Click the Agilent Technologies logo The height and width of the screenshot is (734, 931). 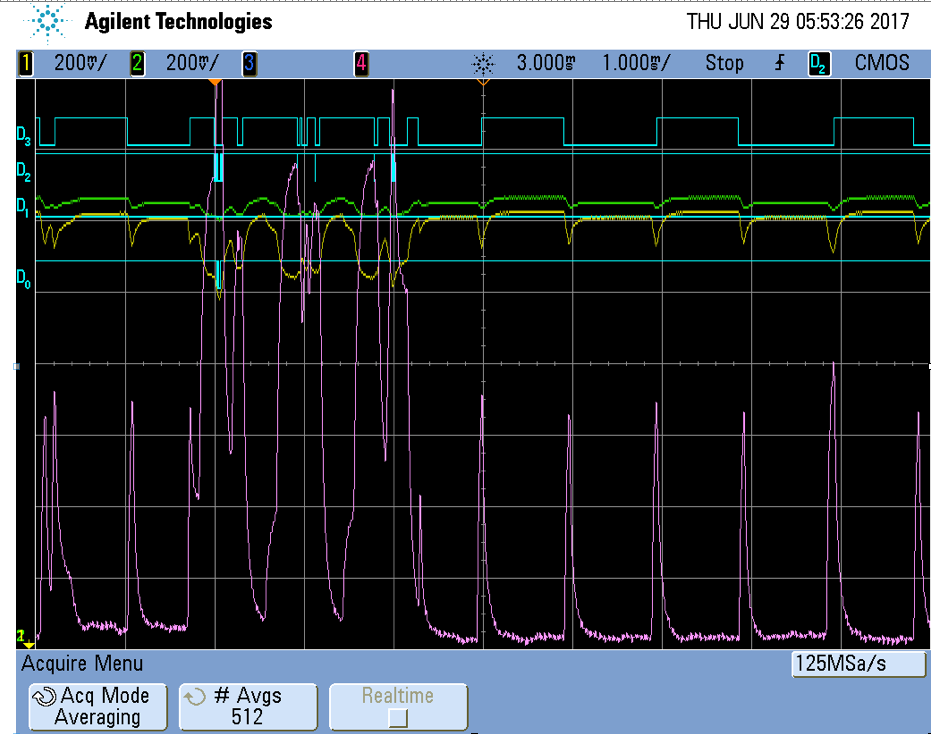click(47, 23)
